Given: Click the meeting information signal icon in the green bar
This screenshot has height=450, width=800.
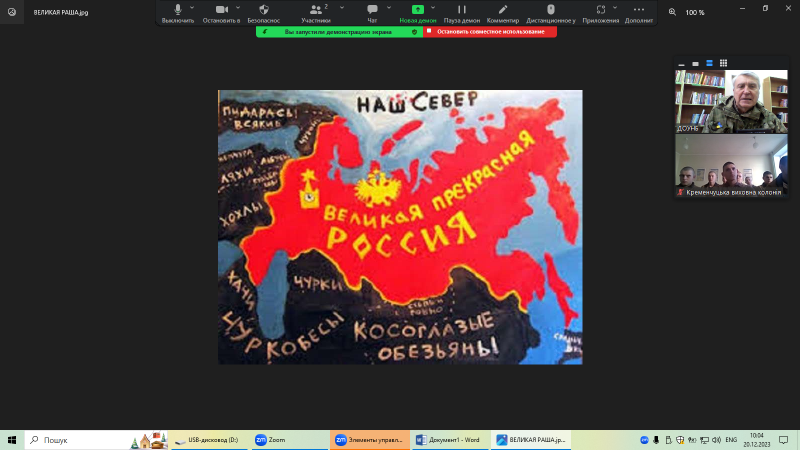Looking at the screenshot, I should point(265,32).
